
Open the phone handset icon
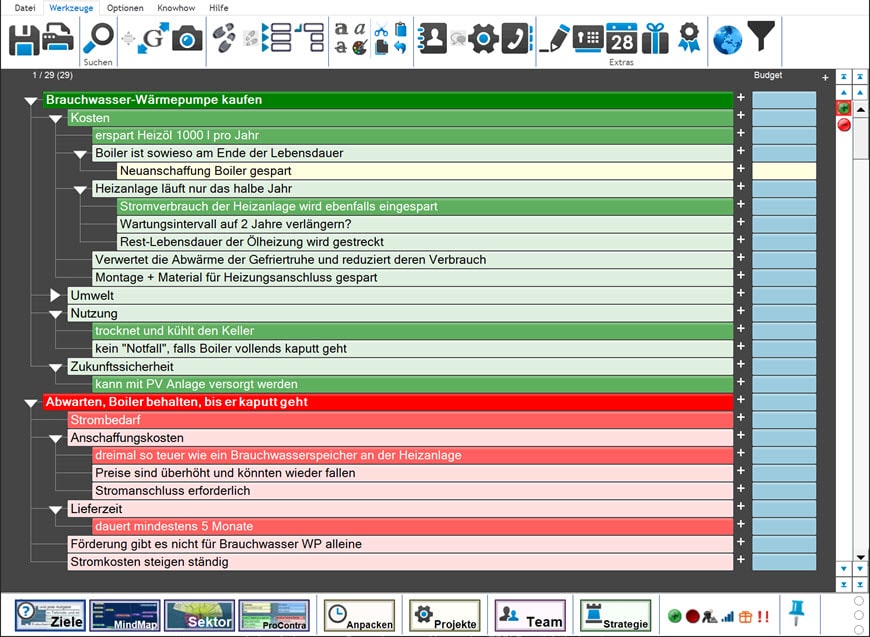(516, 39)
